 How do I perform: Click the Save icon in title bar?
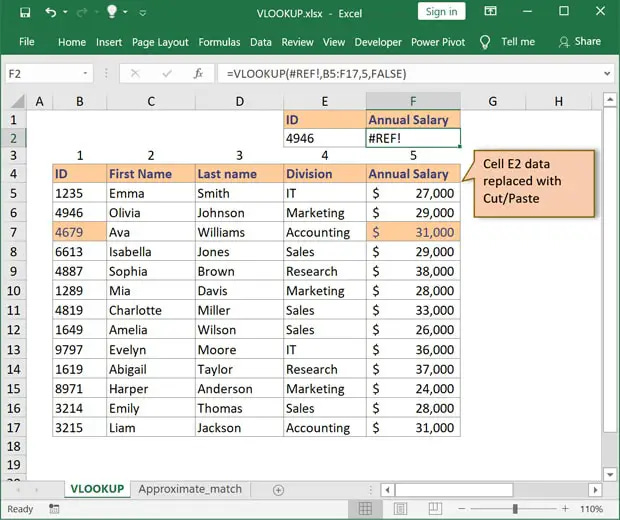(x=25, y=13)
